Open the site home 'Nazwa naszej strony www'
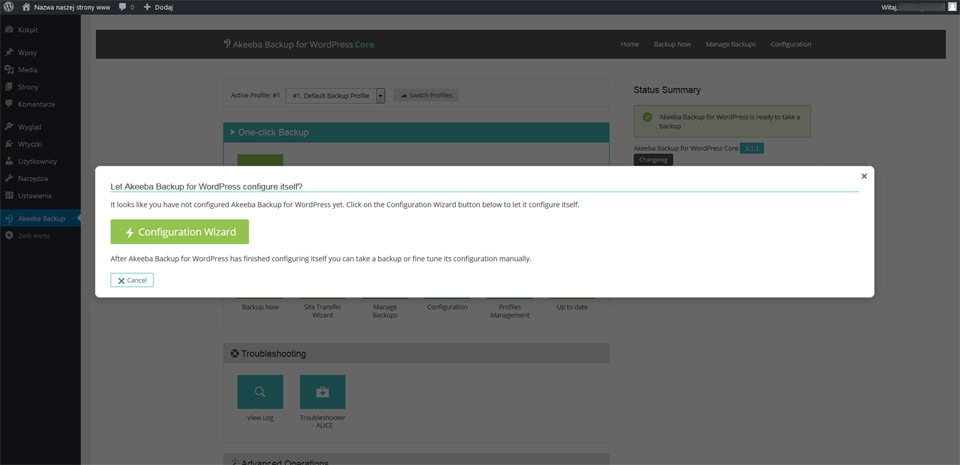 pos(66,7)
